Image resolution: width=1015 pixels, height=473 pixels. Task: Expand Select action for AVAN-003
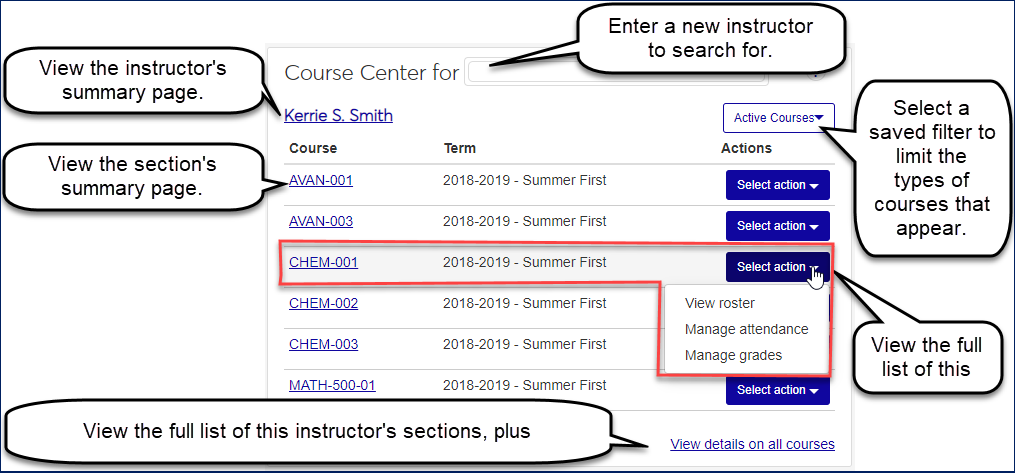(777, 226)
